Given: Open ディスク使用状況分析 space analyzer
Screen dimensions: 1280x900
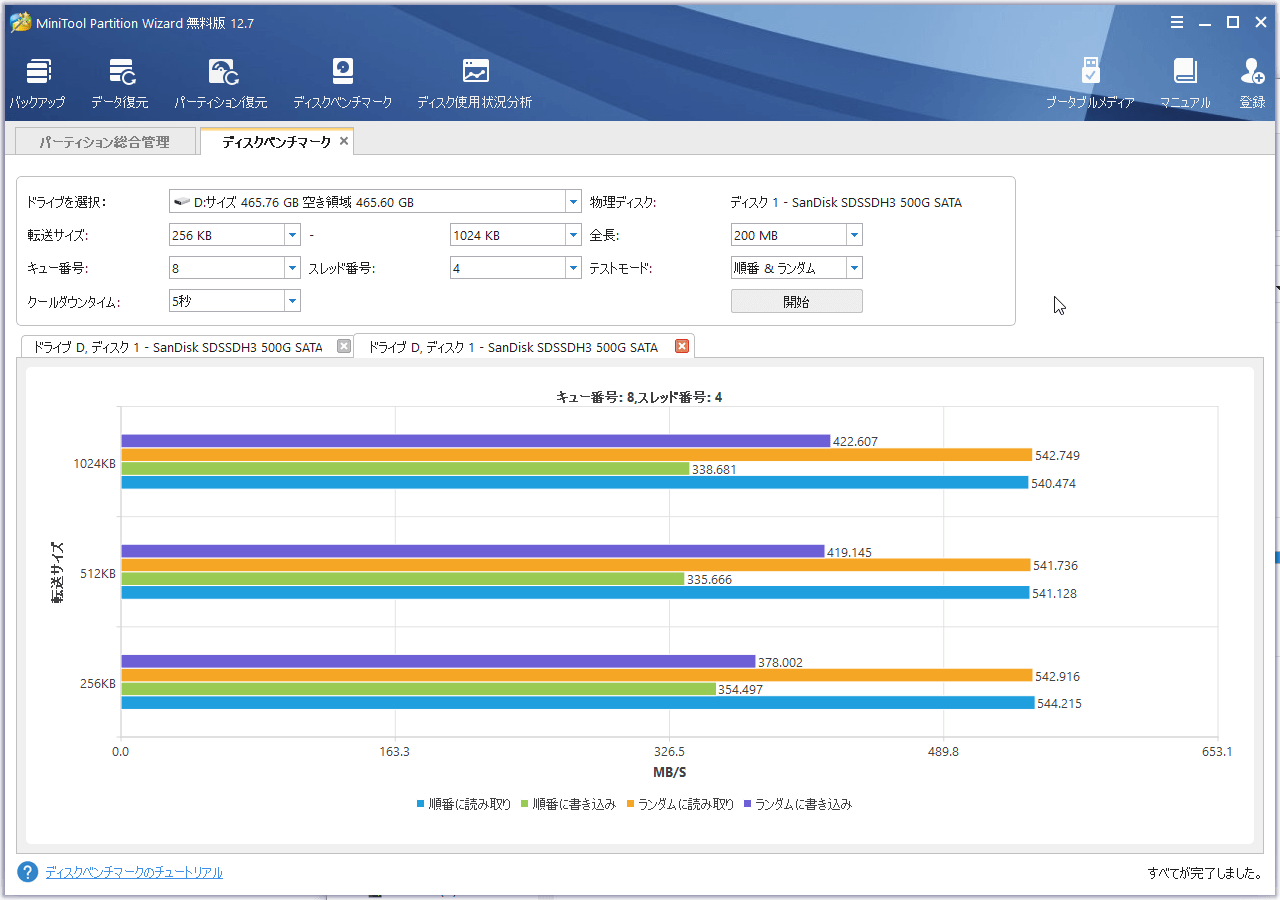Looking at the screenshot, I should [474, 83].
